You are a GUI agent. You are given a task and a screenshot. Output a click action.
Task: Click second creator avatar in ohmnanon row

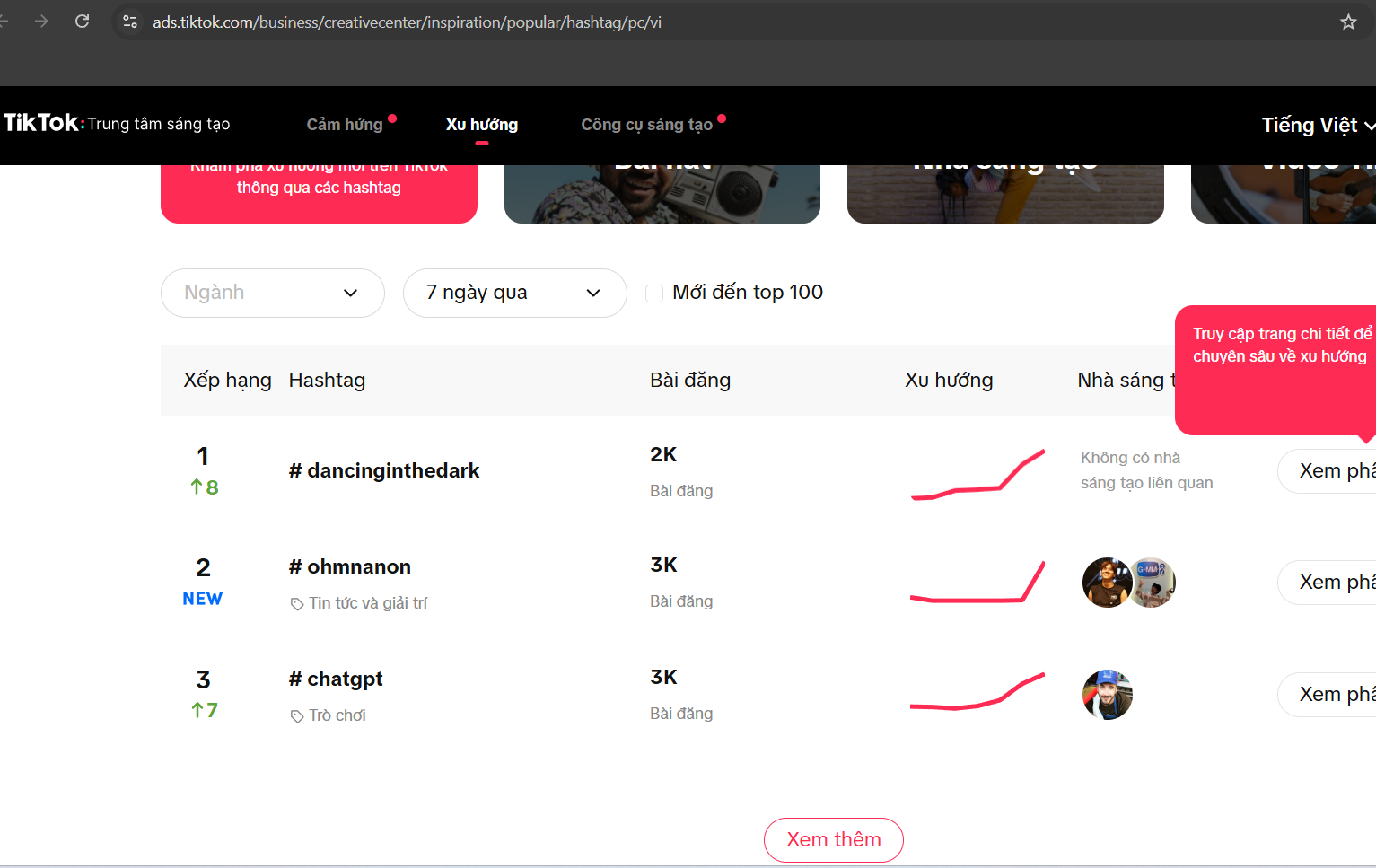1153,583
